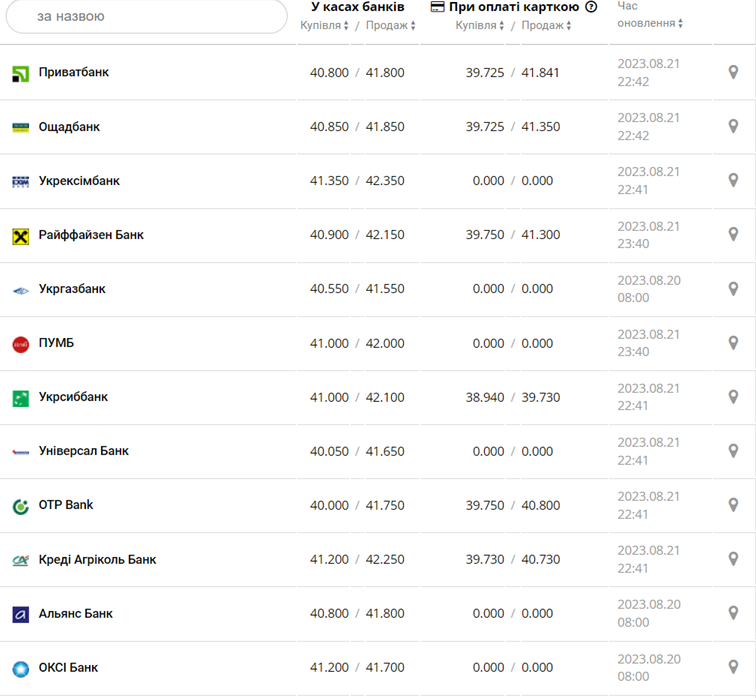Open the Універсал Банк link
This screenshot has height=698, width=756.
click(x=83, y=451)
